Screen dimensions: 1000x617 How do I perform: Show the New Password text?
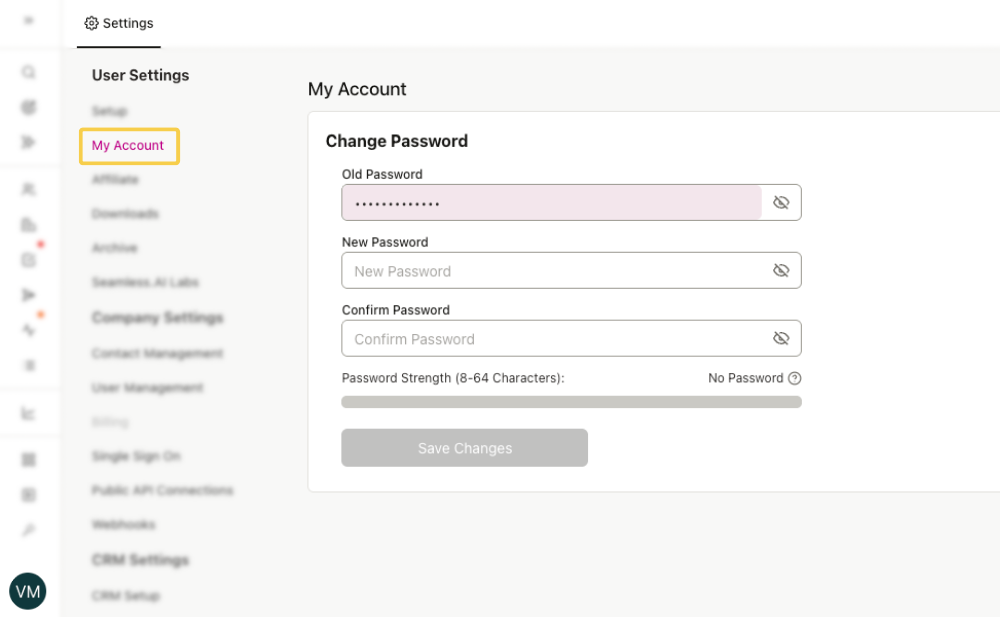[x=781, y=270]
